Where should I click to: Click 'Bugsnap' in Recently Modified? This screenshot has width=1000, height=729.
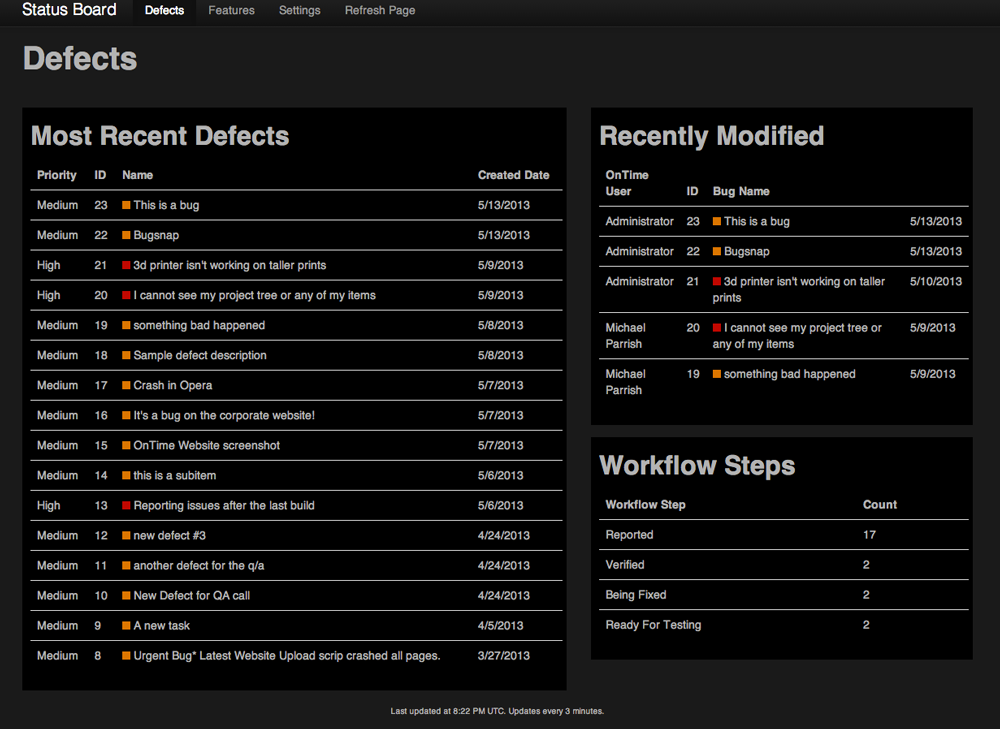747,251
